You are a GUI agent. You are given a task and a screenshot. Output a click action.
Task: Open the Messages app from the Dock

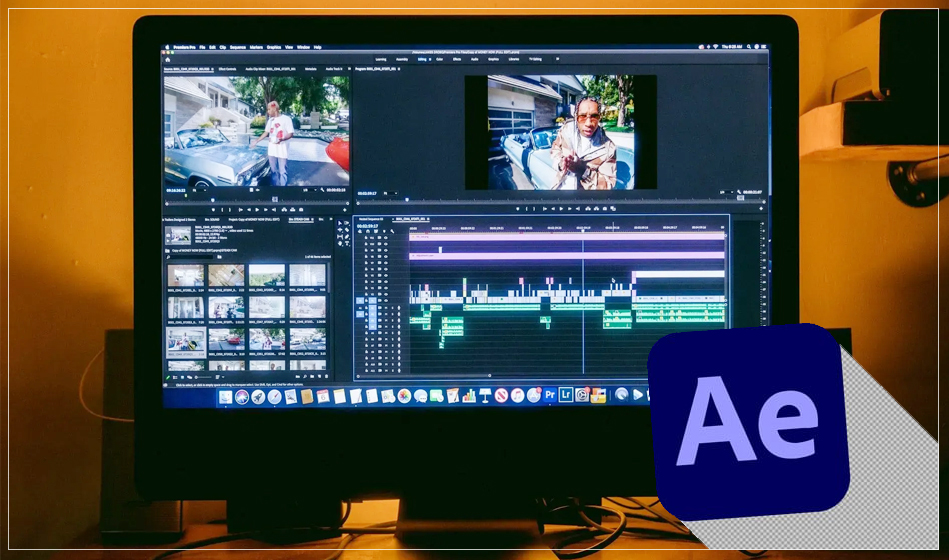click(x=420, y=396)
